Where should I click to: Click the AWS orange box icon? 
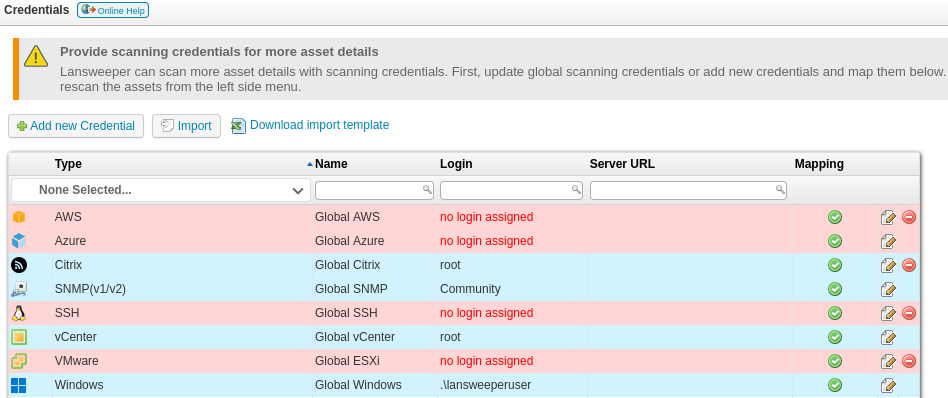pos(19,217)
